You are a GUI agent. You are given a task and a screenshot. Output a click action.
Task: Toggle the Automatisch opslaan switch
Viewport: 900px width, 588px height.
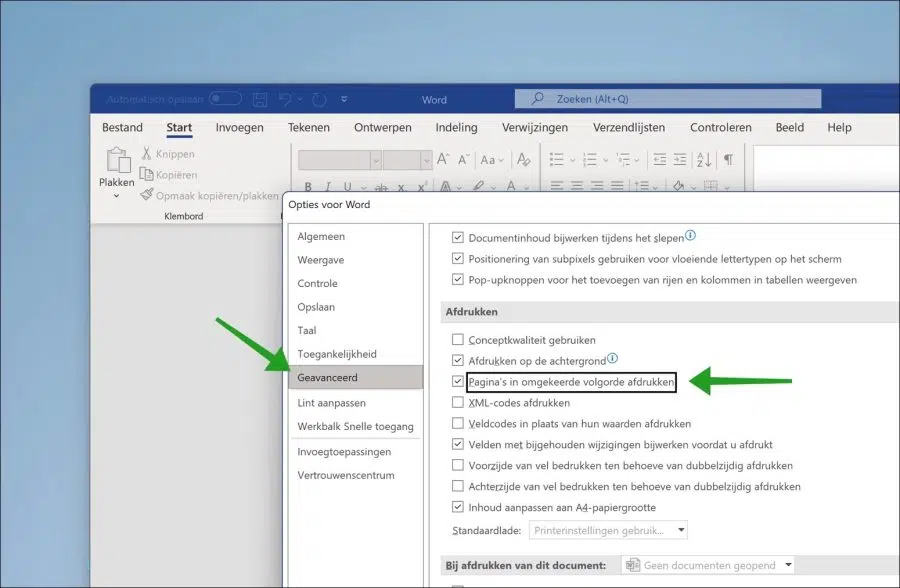(x=225, y=99)
